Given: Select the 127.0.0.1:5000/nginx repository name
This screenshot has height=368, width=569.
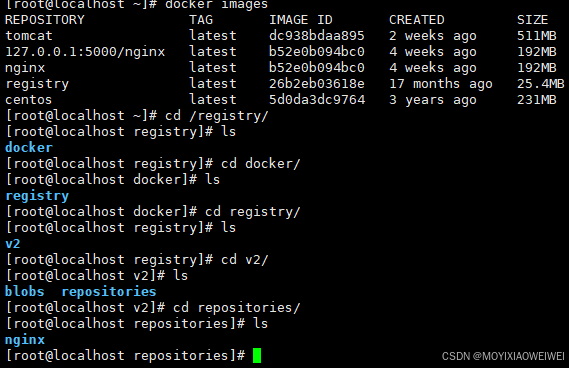Looking at the screenshot, I should click(x=85, y=52).
